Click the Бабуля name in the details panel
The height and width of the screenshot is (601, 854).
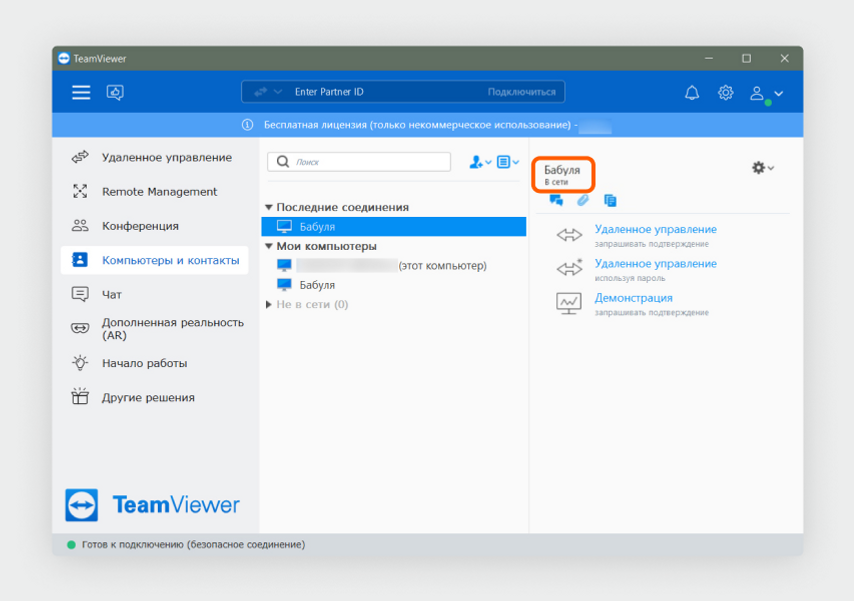pyautogui.click(x=562, y=170)
